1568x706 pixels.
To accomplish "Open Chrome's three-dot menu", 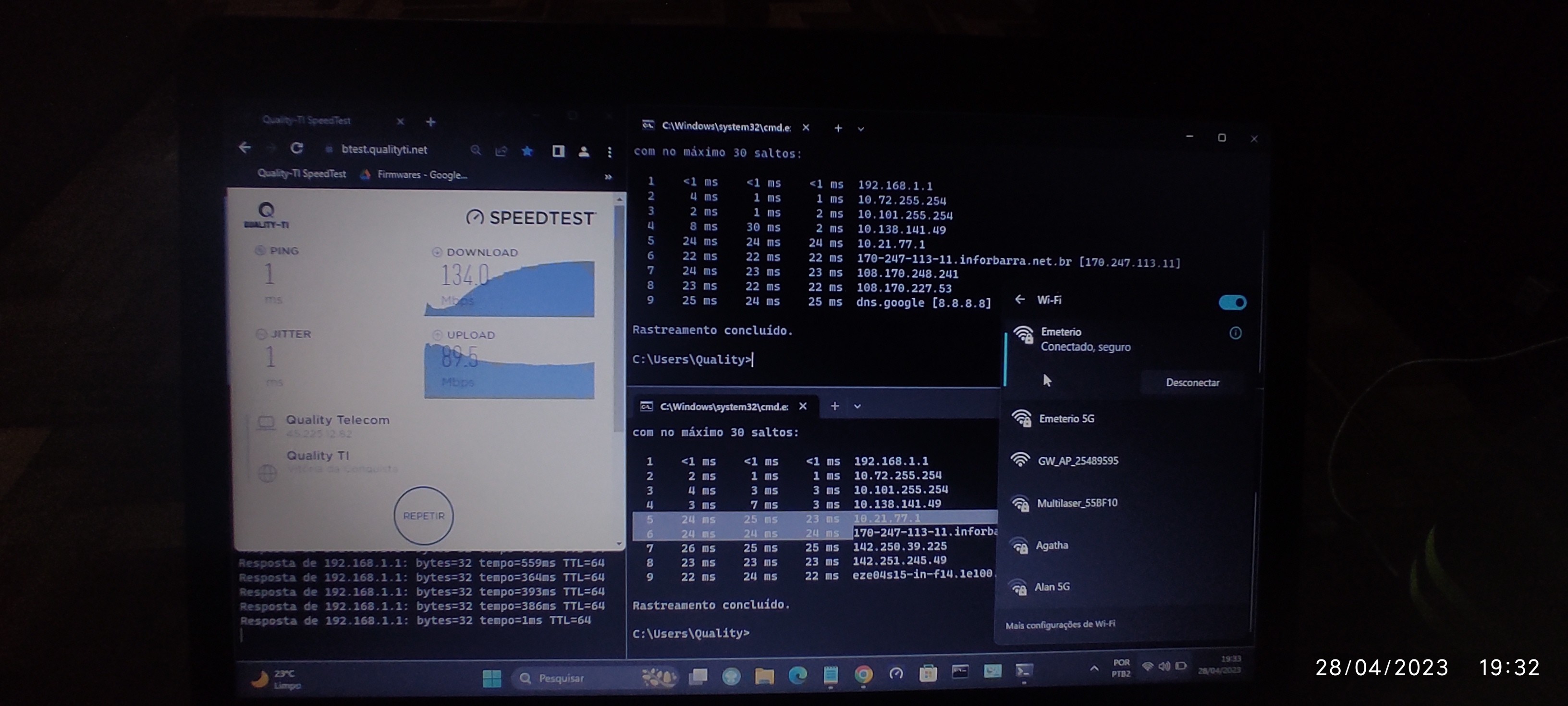I will click(x=609, y=152).
